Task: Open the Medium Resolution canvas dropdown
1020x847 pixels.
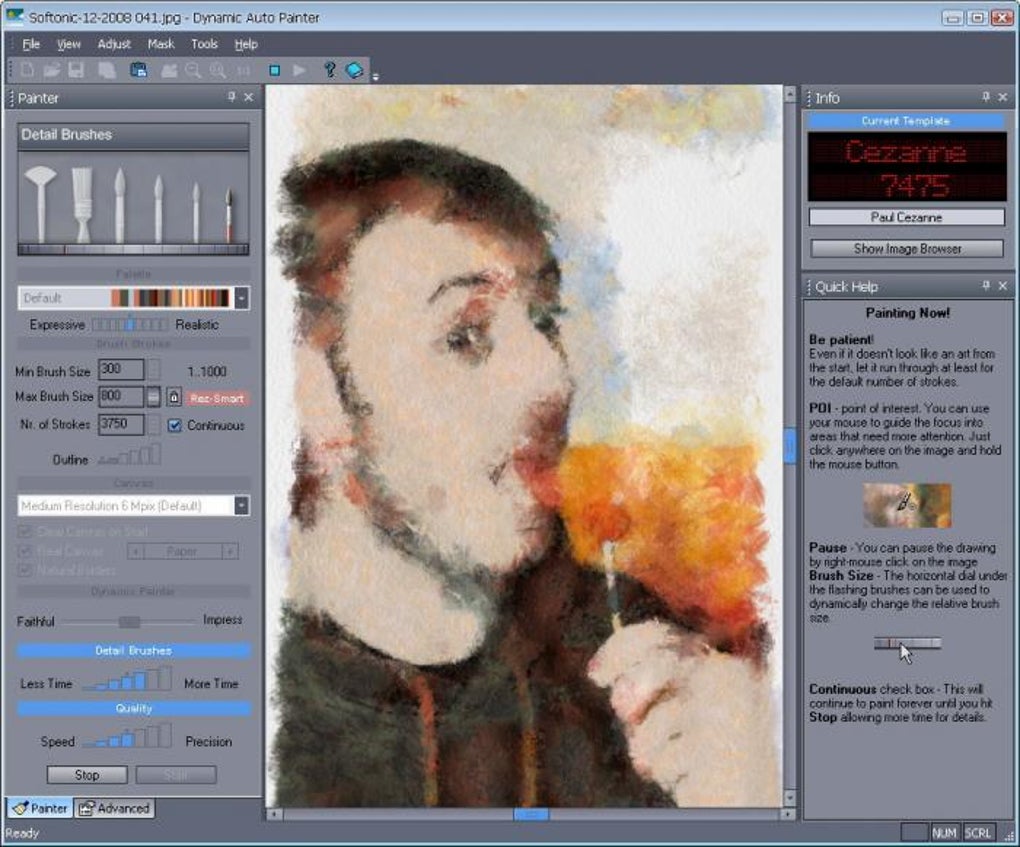Action: click(241, 505)
